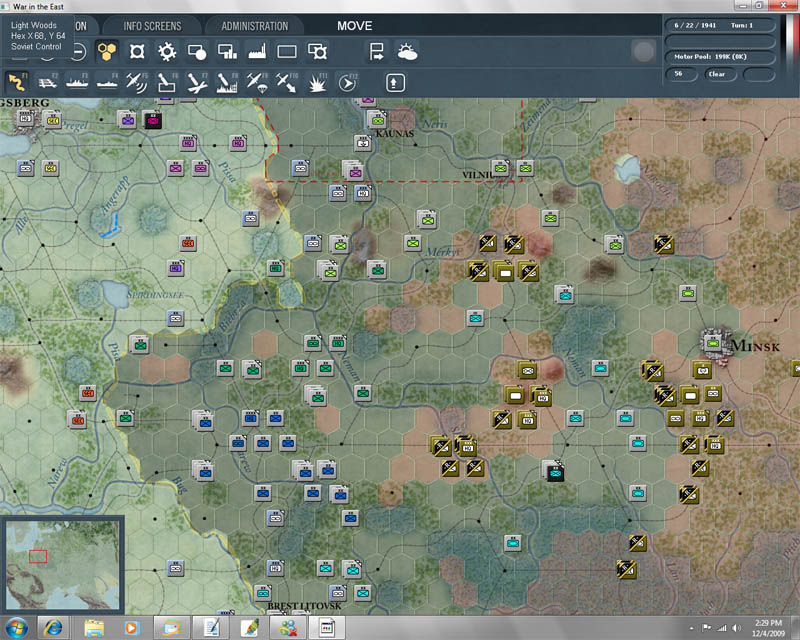The image size is (800, 640).
Task: Click the Brest Litovsk label on map
Action: (304, 606)
